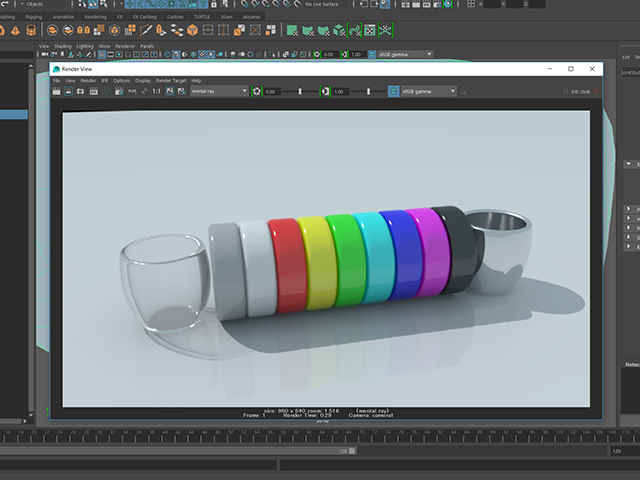Open the viewport Shading menu
Screen dimensions: 640x480
pyautogui.click(x=62, y=46)
